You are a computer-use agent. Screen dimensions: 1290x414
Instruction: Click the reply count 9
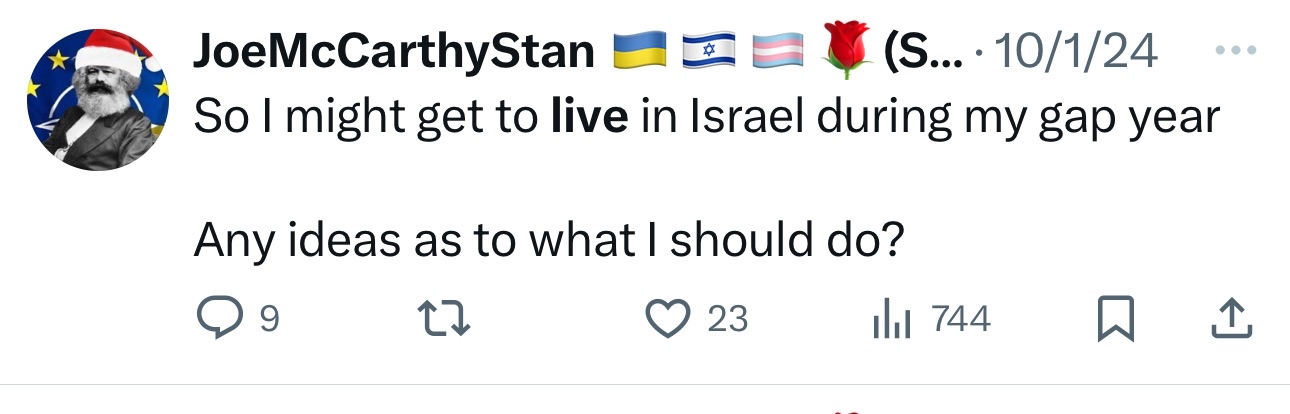pyautogui.click(x=268, y=320)
